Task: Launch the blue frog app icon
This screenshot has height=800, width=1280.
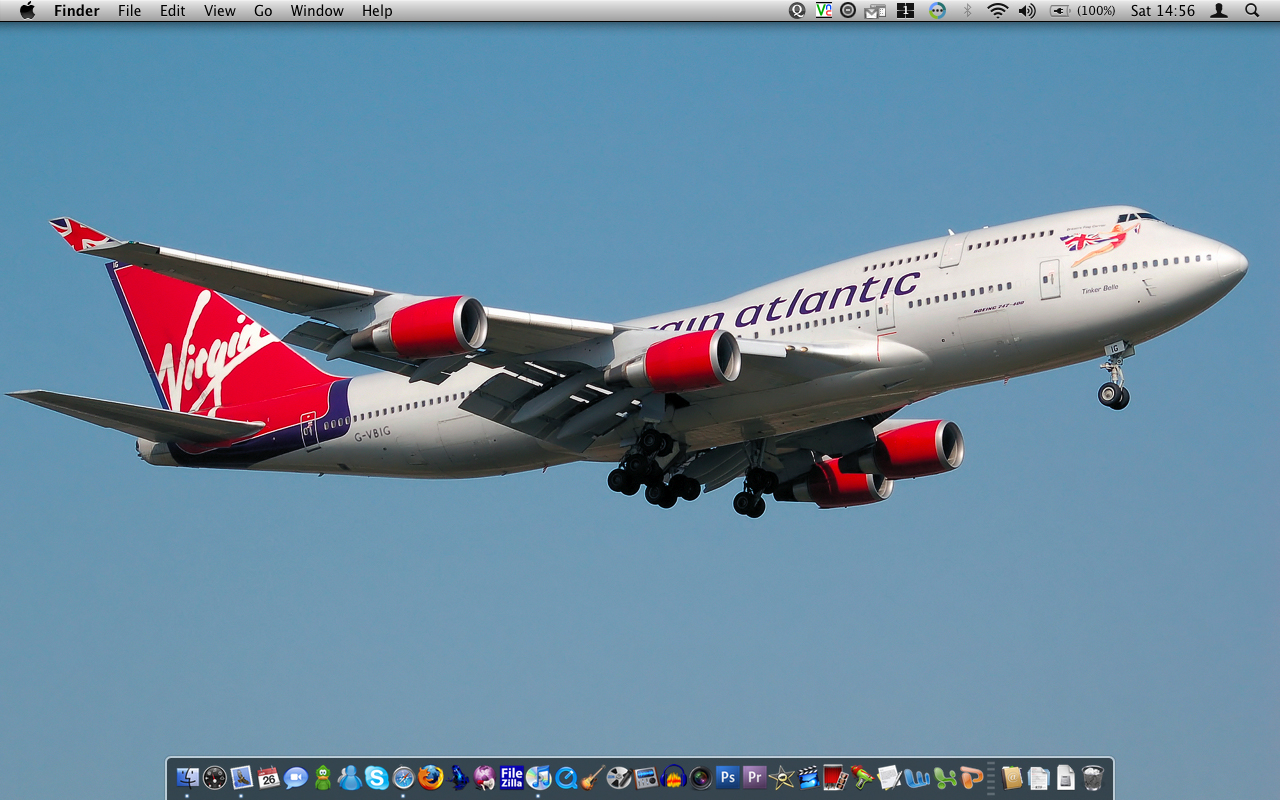Action: click(x=458, y=777)
